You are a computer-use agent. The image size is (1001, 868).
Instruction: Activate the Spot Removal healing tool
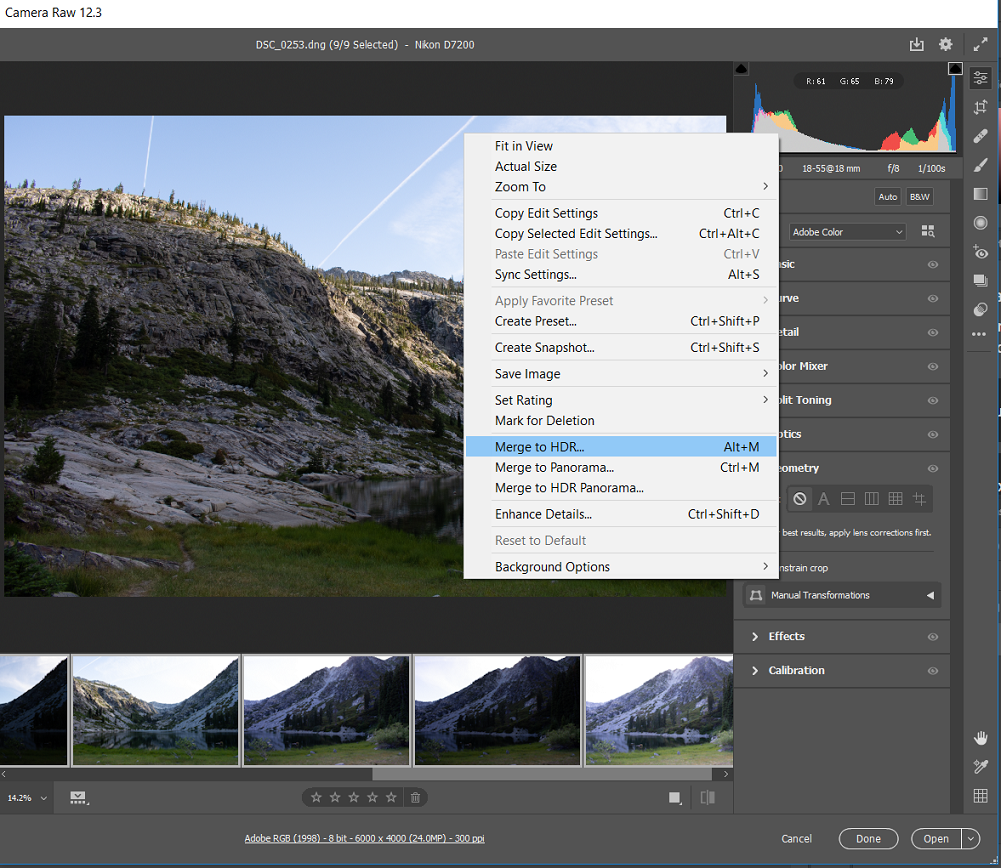[980, 136]
